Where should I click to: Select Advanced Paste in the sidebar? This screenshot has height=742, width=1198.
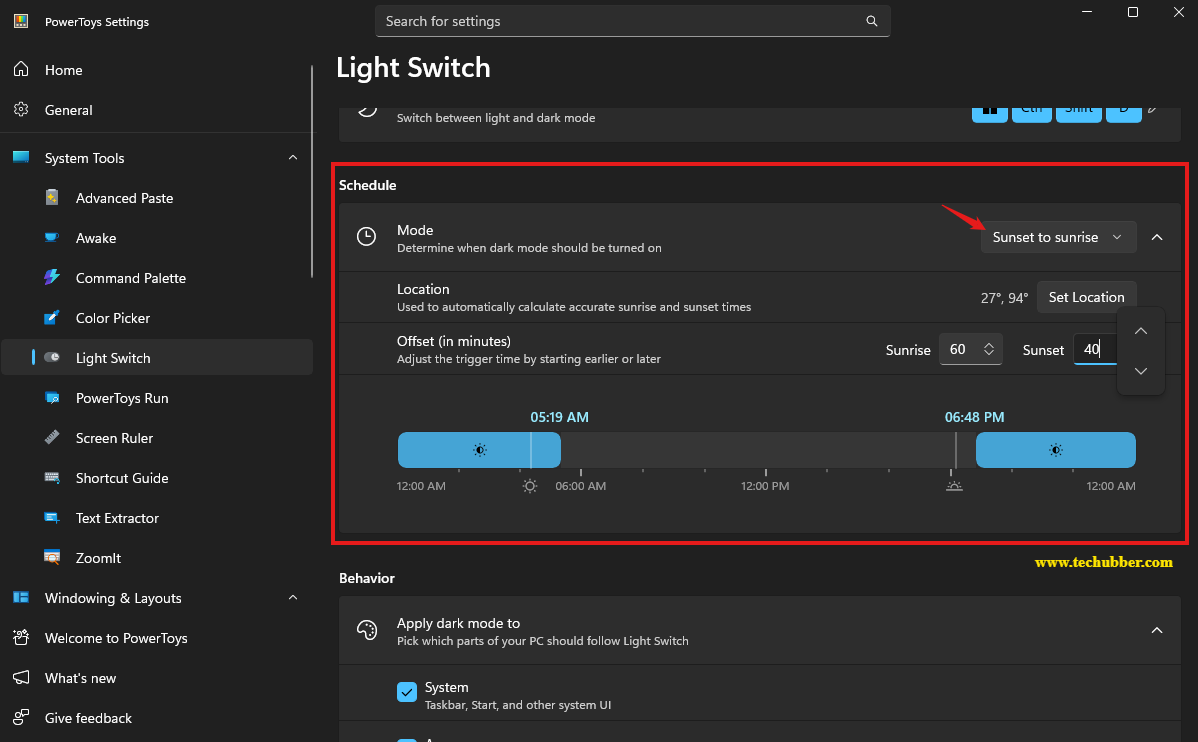click(157, 198)
